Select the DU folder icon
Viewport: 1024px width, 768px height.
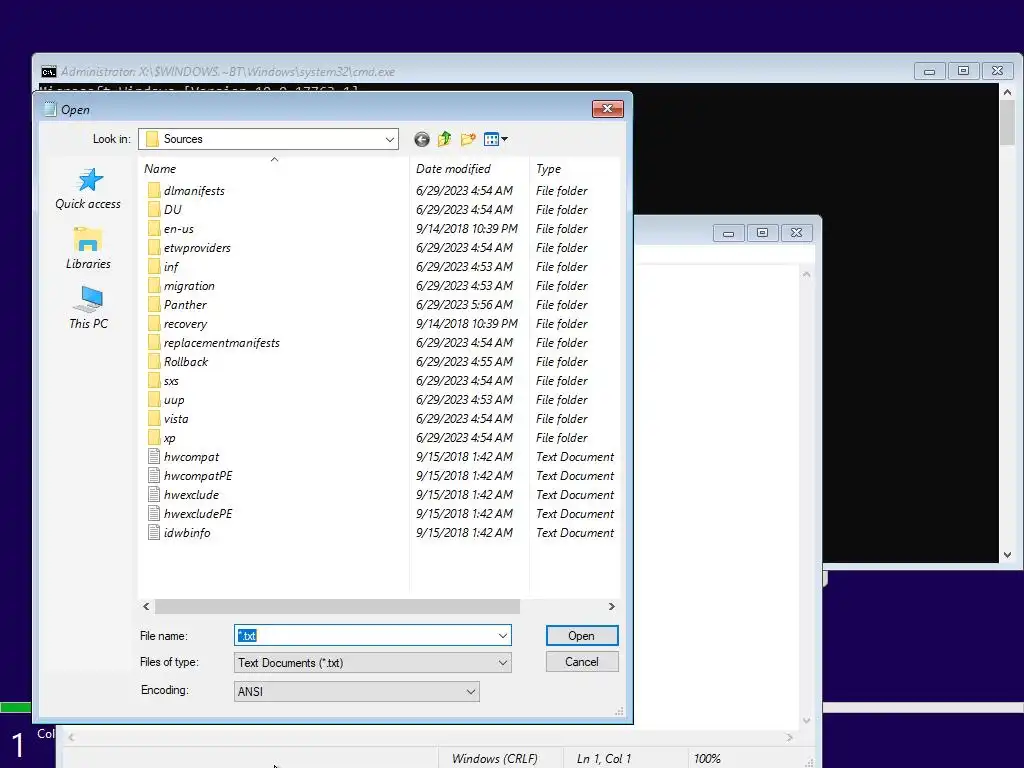[153, 210]
